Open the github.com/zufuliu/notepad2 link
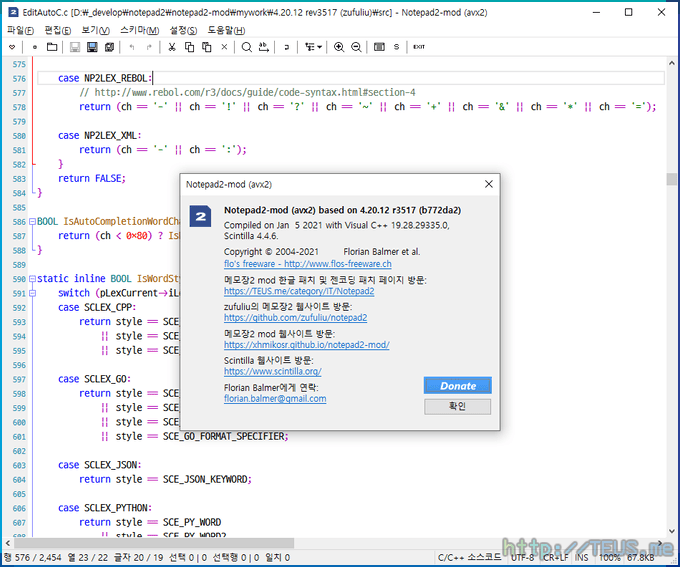Viewport: 680px width, 567px height. pyautogui.click(x=295, y=318)
